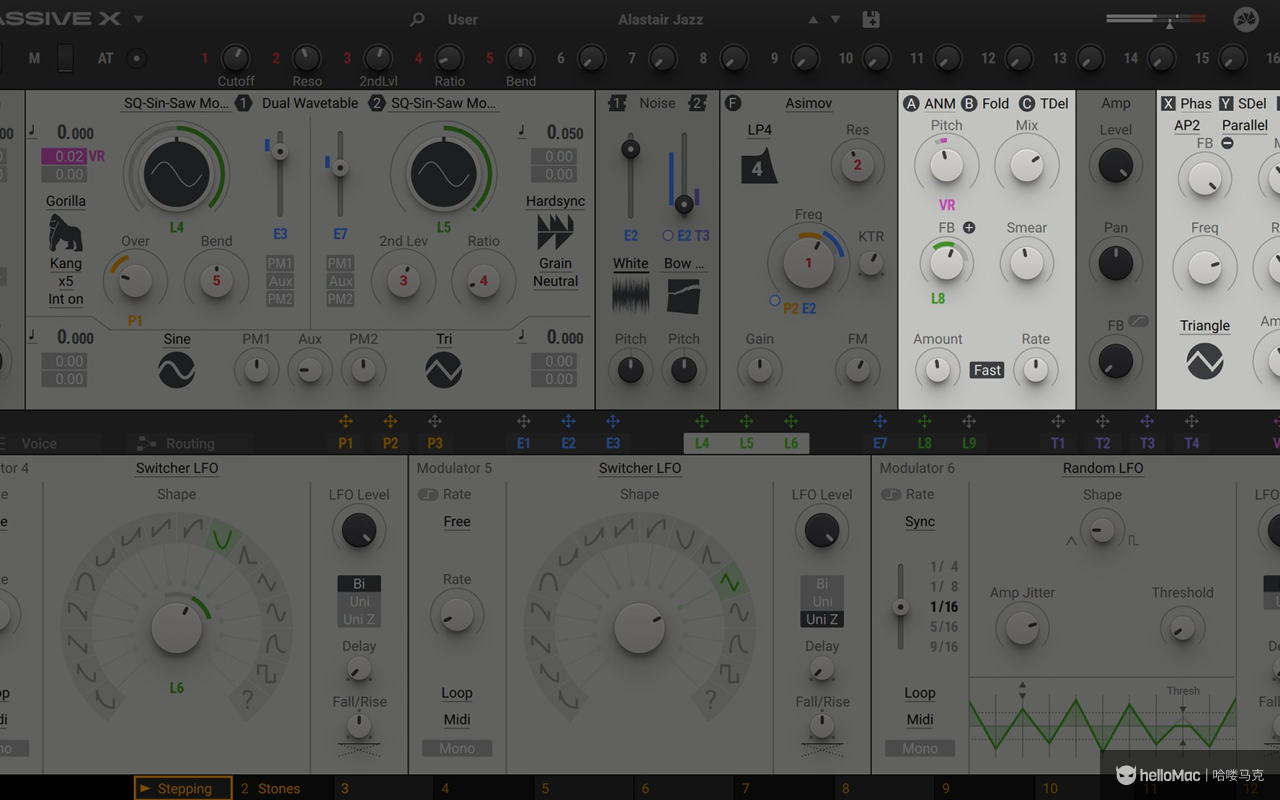Toggle Rate switch in Modulator 6
Image resolution: width=1280 pixels, height=800 pixels.
click(x=891, y=494)
